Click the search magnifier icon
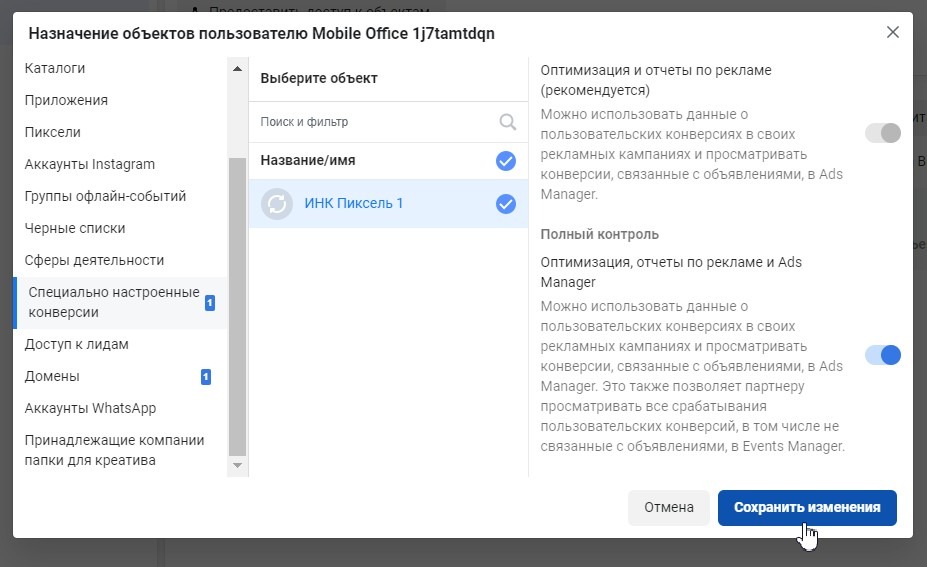Image resolution: width=927 pixels, height=567 pixels. coord(508,122)
